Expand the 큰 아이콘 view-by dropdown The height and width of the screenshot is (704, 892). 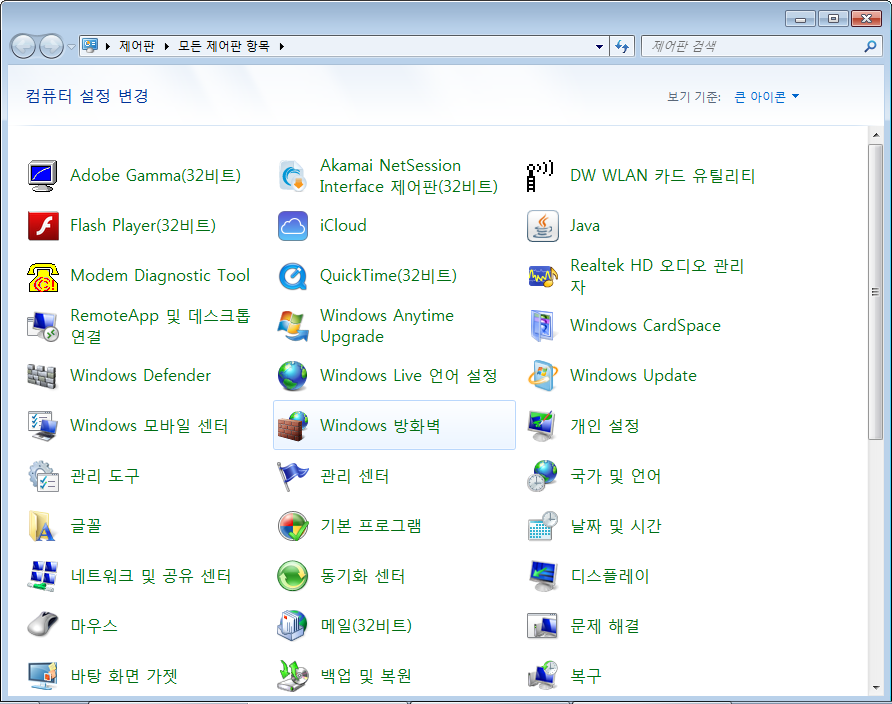pos(766,97)
